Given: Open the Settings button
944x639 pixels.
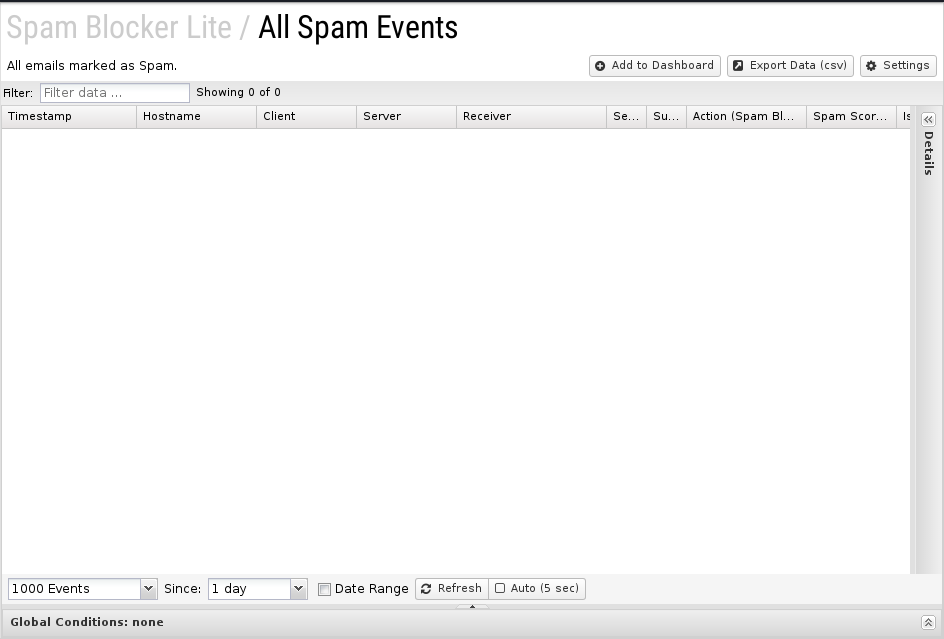Looking at the screenshot, I should click(898, 66).
